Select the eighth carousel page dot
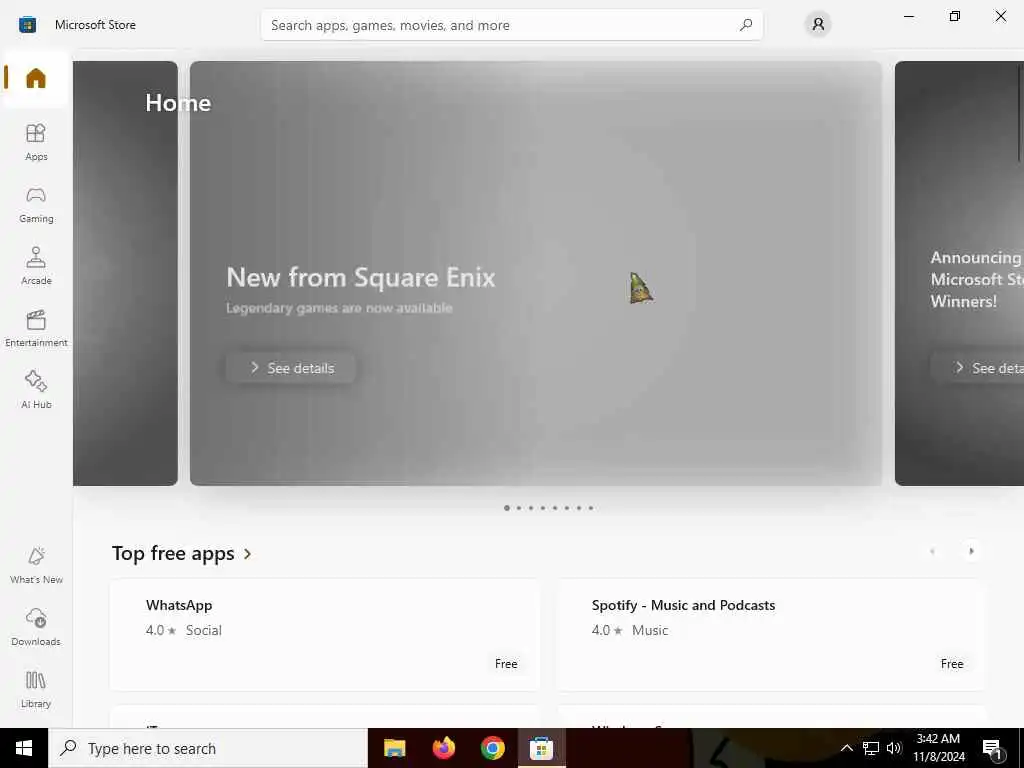The image size is (1024, 768). click(591, 507)
